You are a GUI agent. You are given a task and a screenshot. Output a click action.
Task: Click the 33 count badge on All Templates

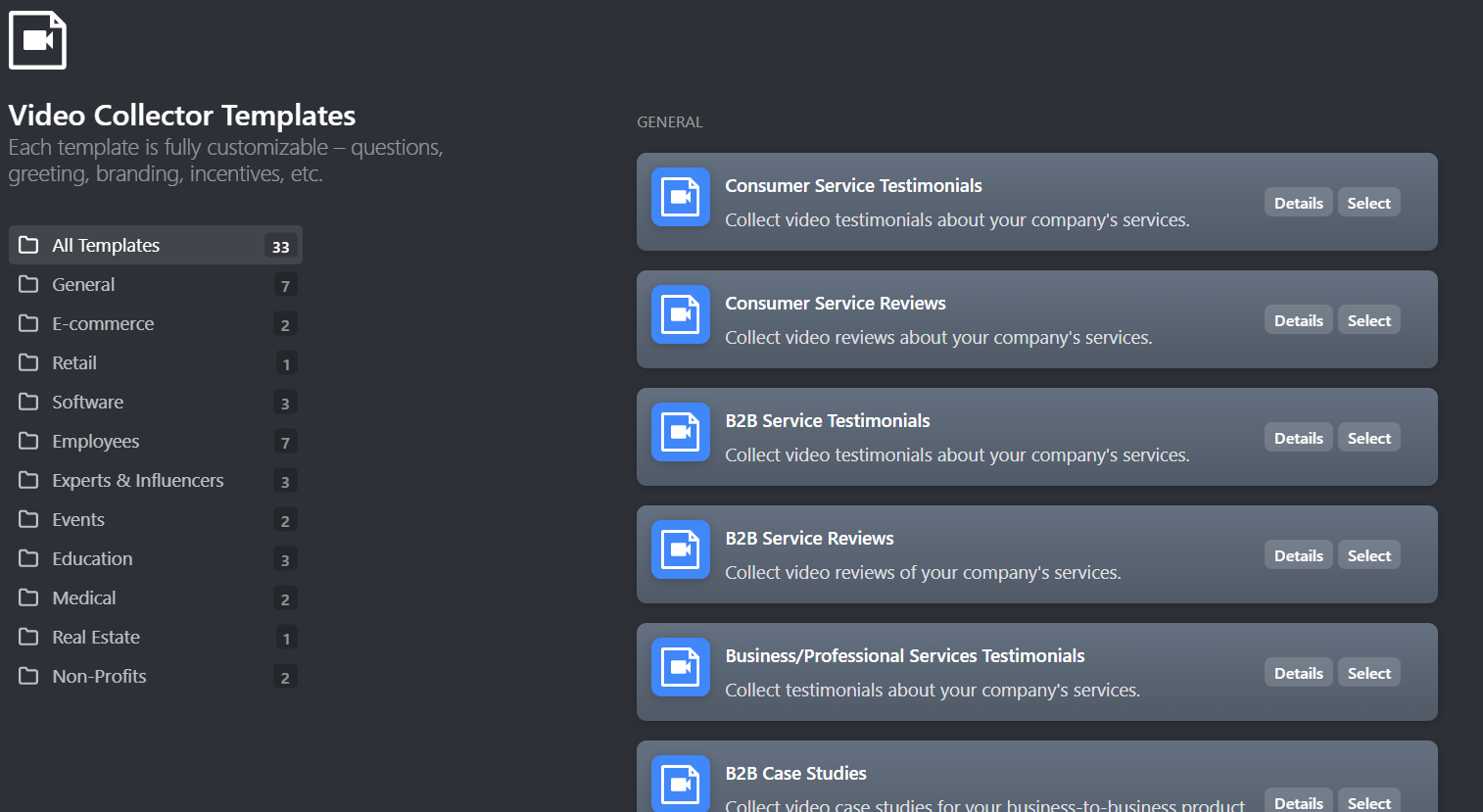pyautogui.click(x=280, y=246)
